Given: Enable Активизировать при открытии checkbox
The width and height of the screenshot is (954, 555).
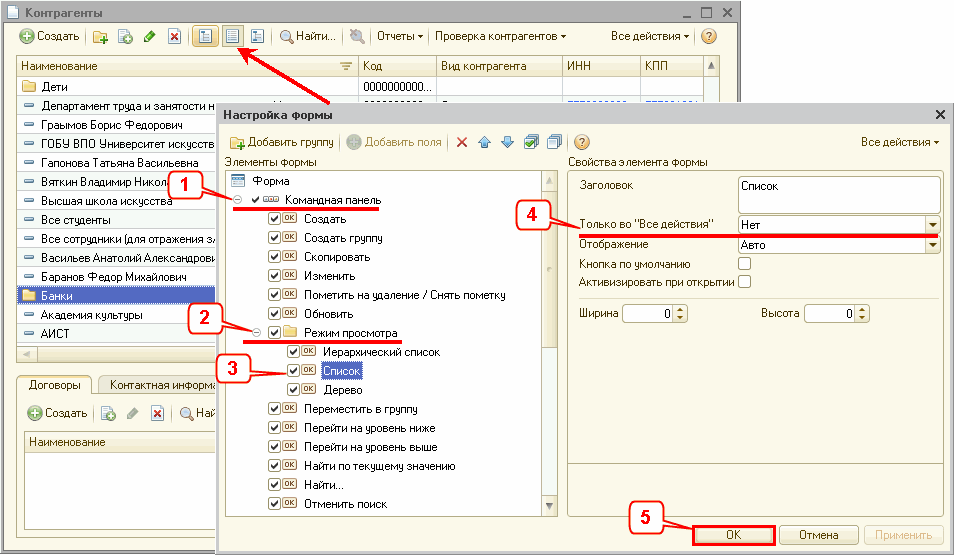Looking at the screenshot, I should click(x=744, y=282).
